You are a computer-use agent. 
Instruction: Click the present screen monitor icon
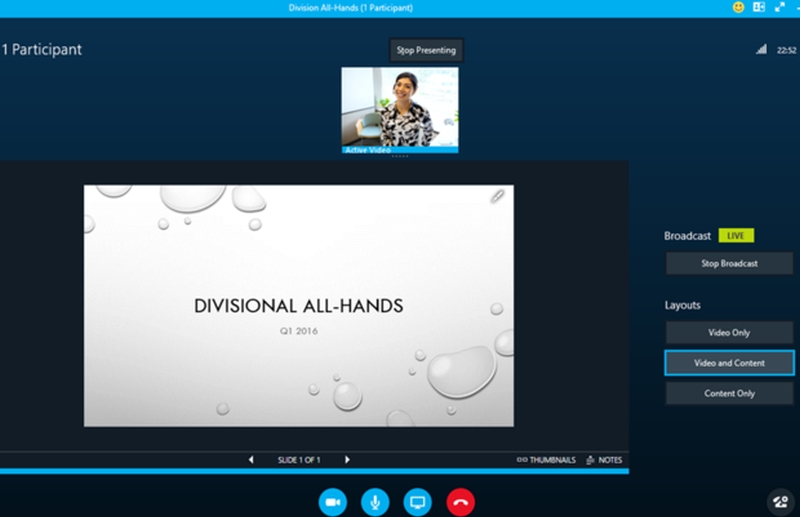[x=418, y=501]
